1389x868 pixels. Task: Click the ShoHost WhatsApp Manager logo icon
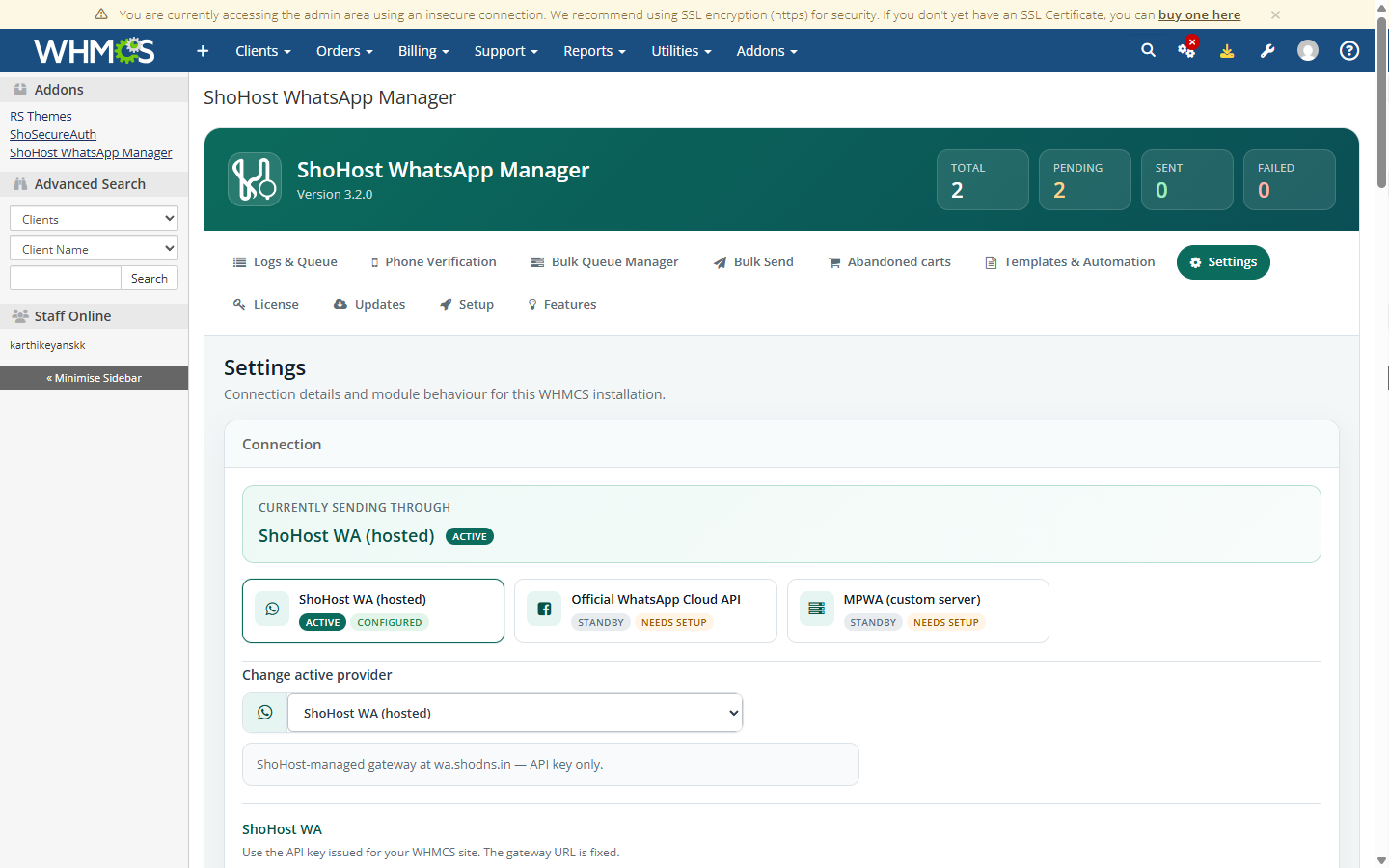[x=255, y=179]
